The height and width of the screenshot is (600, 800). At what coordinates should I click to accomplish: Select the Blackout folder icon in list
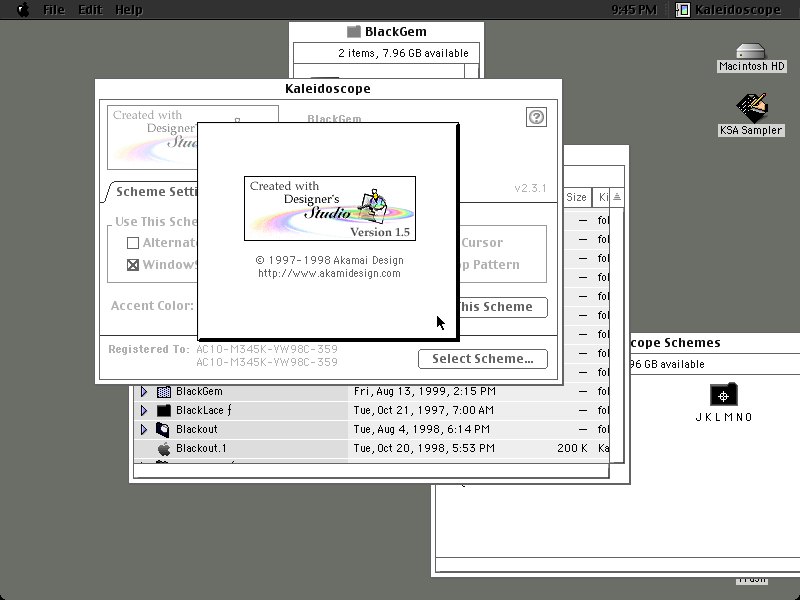pos(163,430)
